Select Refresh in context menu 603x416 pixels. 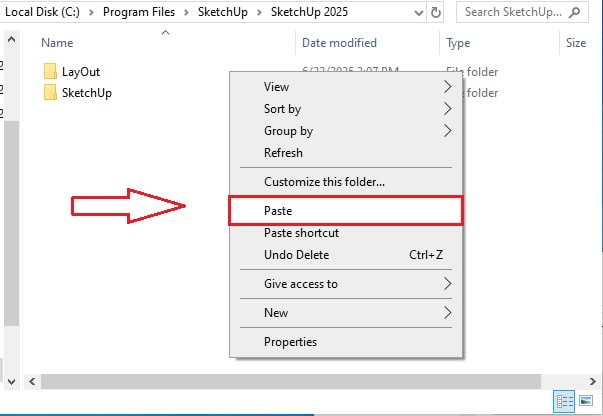pos(346,153)
